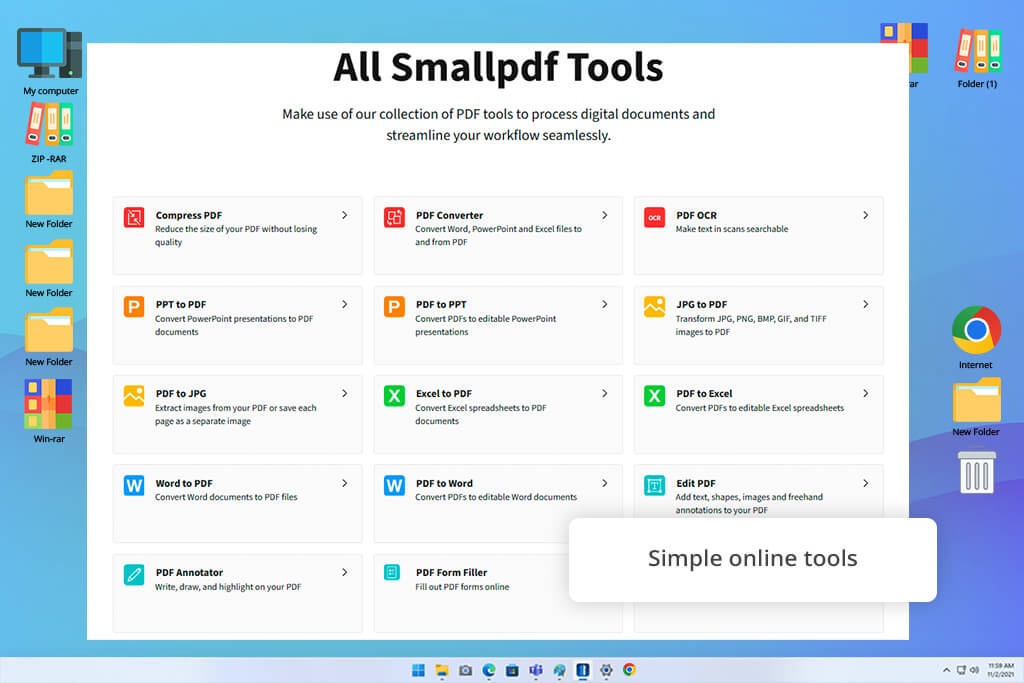The width and height of the screenshot is (1024, 683).
Task: Open Microsoft Store from the taskbar
Action: [513, 670]
